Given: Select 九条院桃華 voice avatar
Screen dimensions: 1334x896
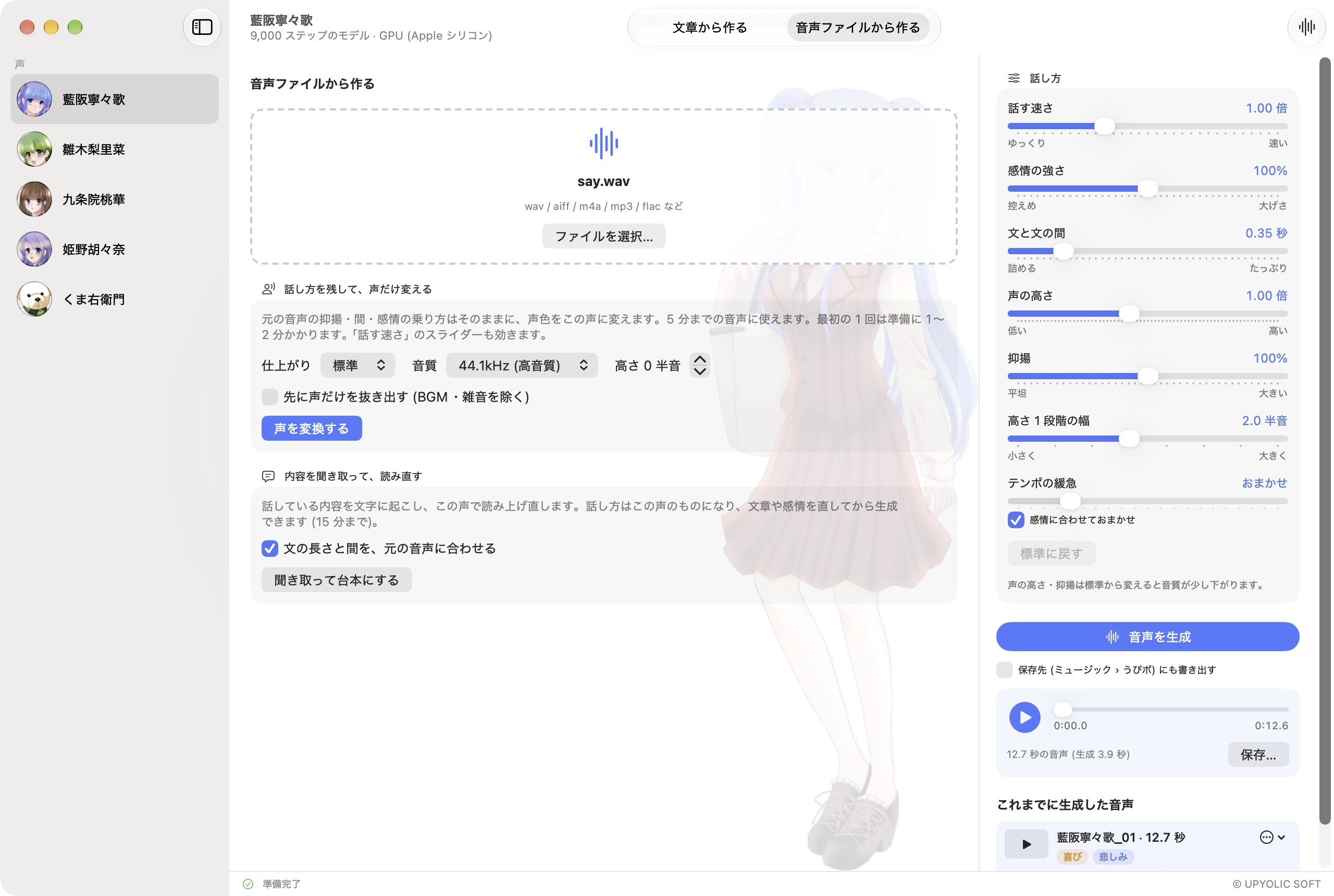Looking at the screenshot, I should coord(34,199).
